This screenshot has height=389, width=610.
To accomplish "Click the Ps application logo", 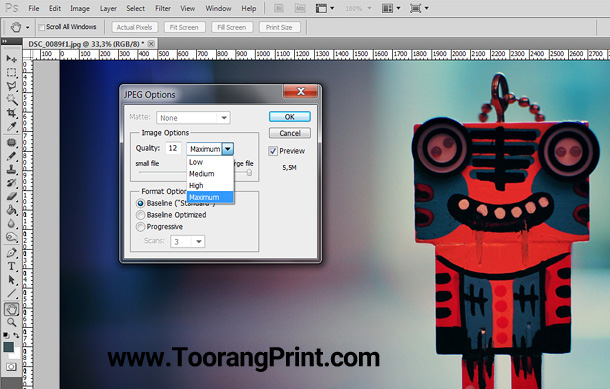I will (12, 8).
